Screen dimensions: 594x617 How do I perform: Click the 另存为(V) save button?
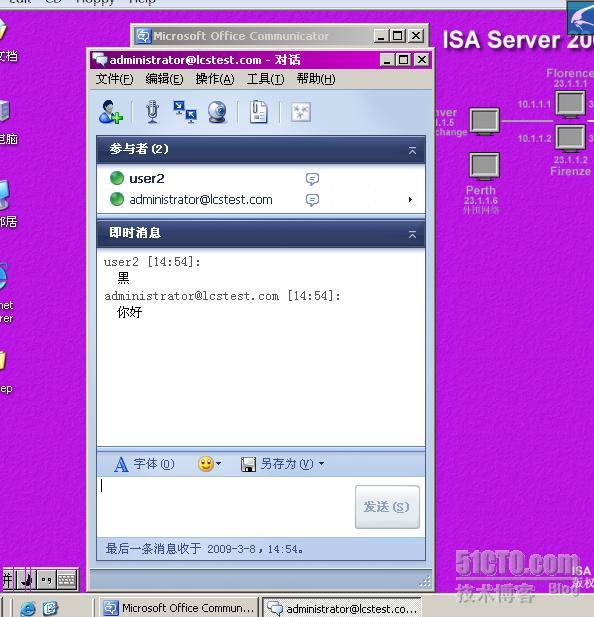point(277,464)
